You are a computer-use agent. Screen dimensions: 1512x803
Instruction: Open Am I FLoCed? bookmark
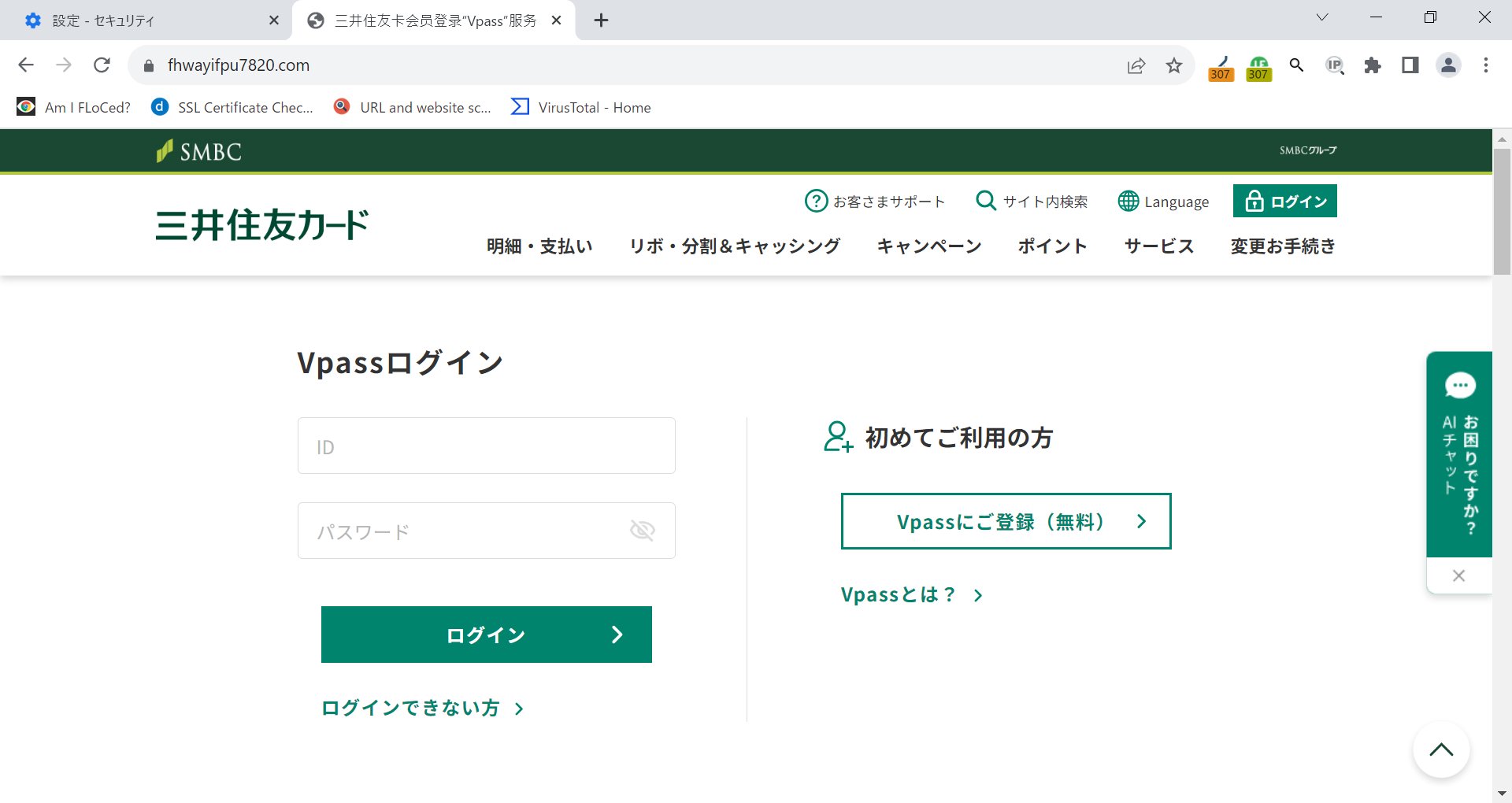tap(74, 107)
